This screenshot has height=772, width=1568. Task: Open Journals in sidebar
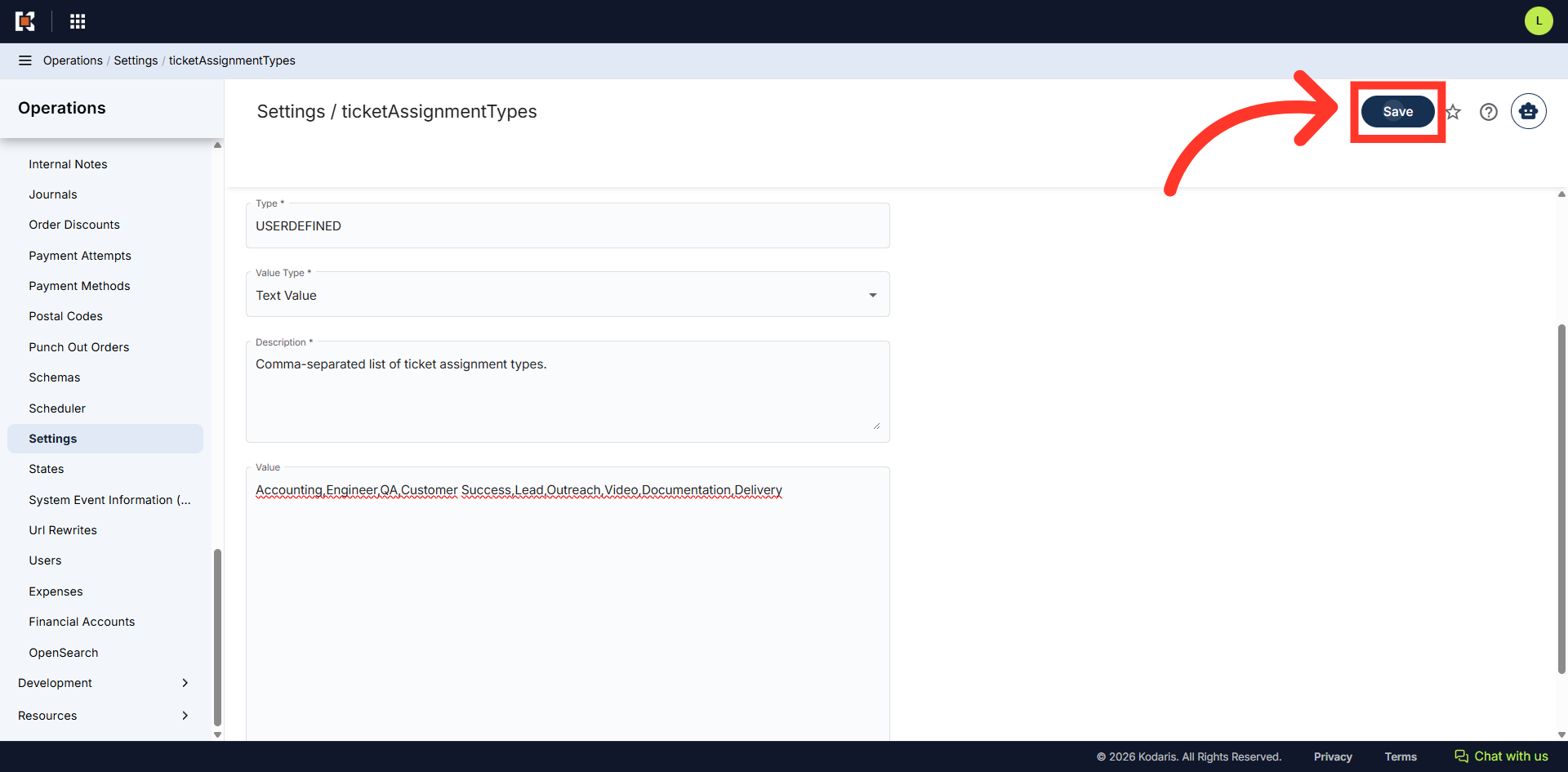coord(53,194)
